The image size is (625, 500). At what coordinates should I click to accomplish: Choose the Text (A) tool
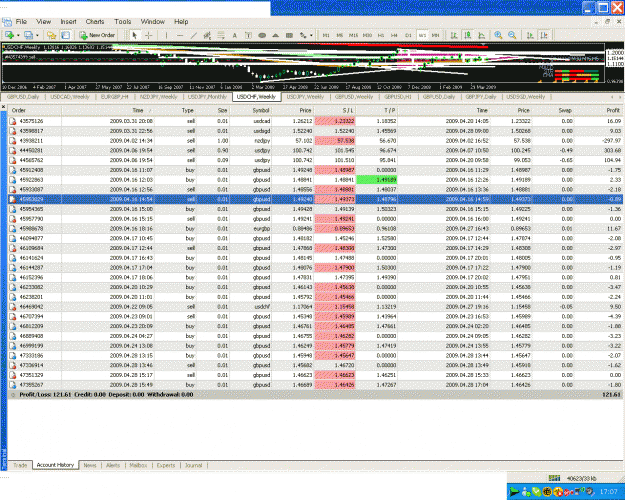pos(234,35)
